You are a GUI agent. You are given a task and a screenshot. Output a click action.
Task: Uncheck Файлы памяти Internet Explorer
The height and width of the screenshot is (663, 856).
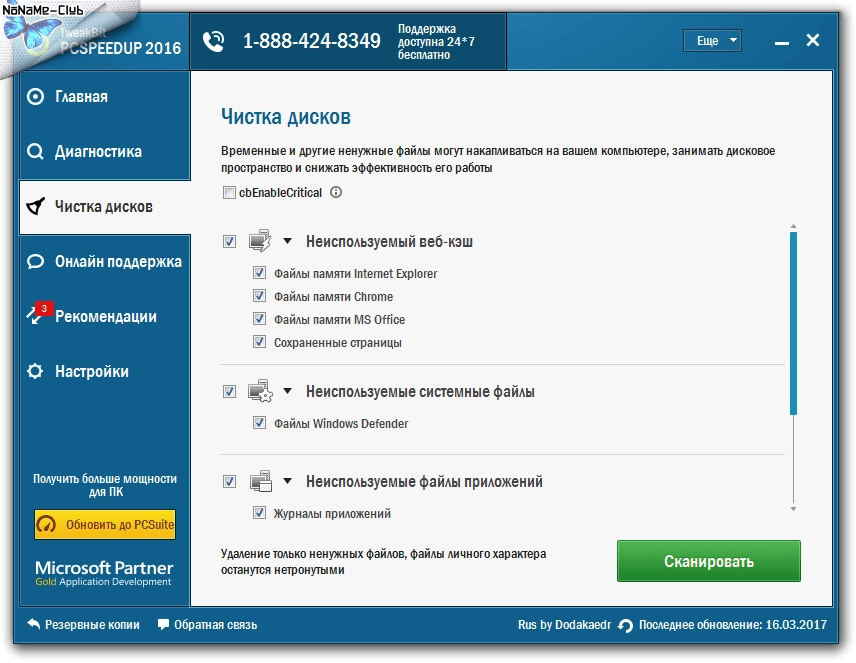[x=259, y=273]
